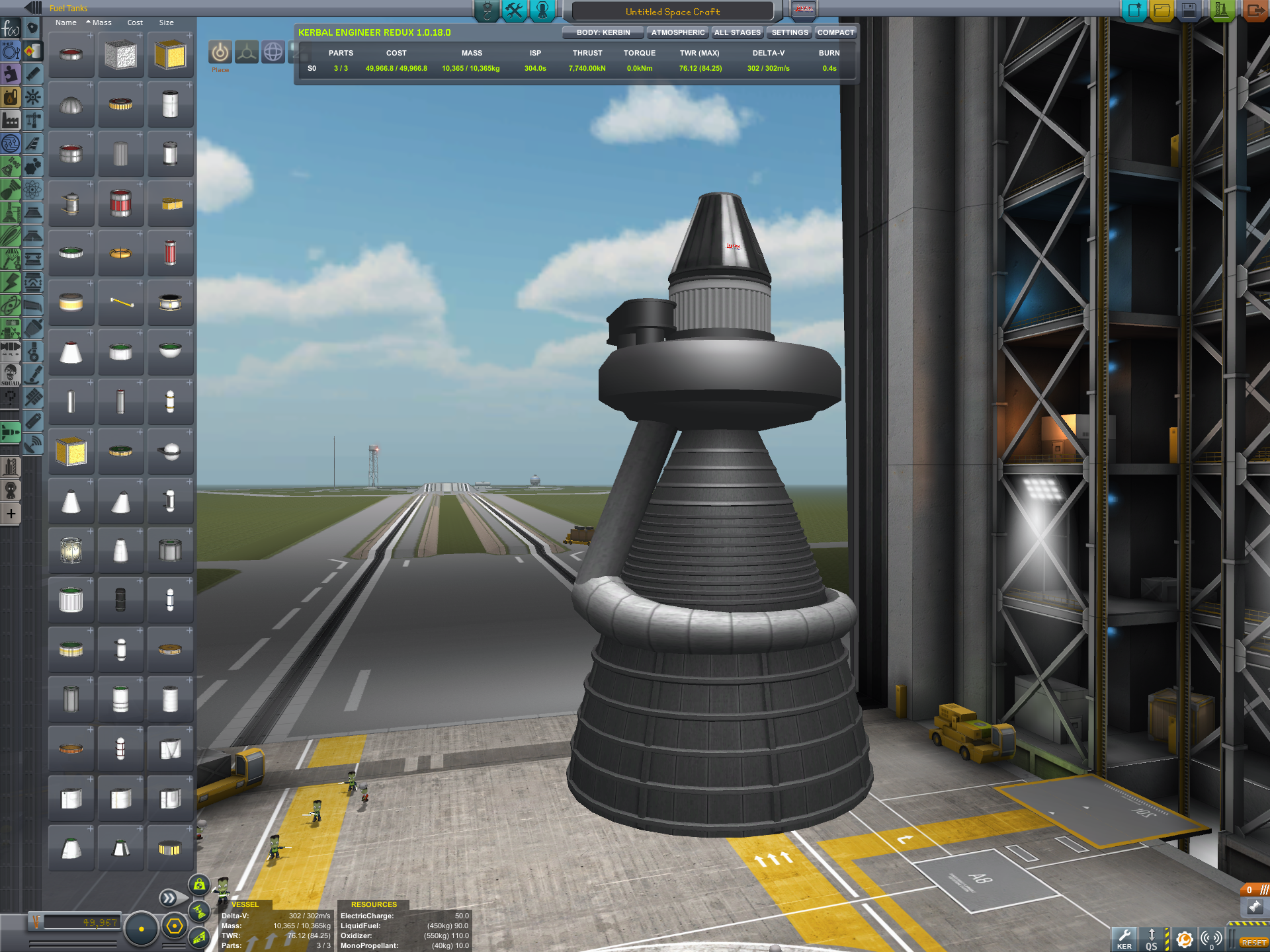Toggle COMPACT view in Kerbal Engineer
1270x952 pixels.
point(835,32)
